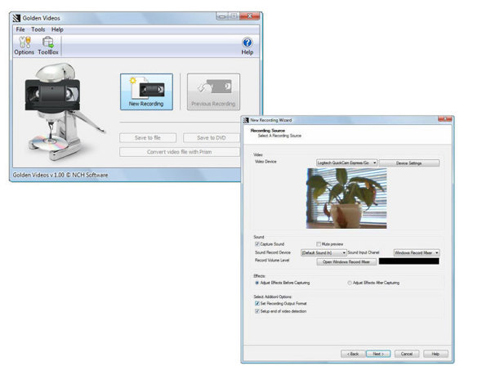
Task: Click the black record volume level bar
Action: [409, 261]
